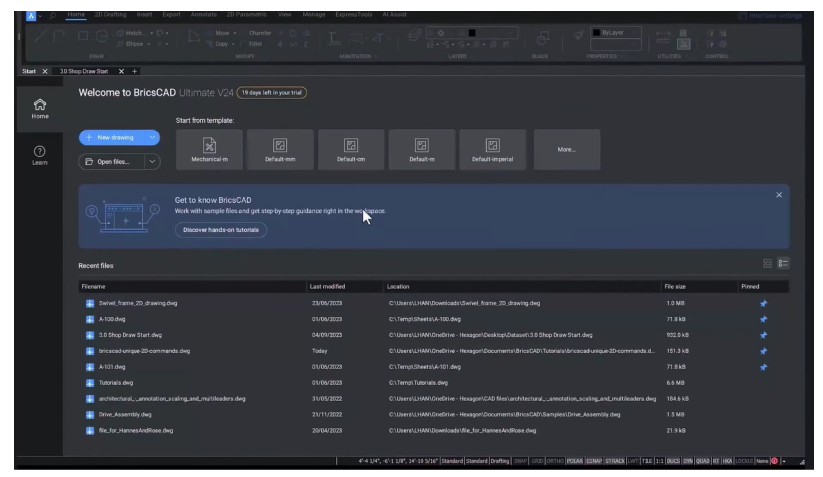The height and width of the screenshot is (477, 823).
Task: Unpin the A-101.dwg file
Action: [x=763, y=367]
